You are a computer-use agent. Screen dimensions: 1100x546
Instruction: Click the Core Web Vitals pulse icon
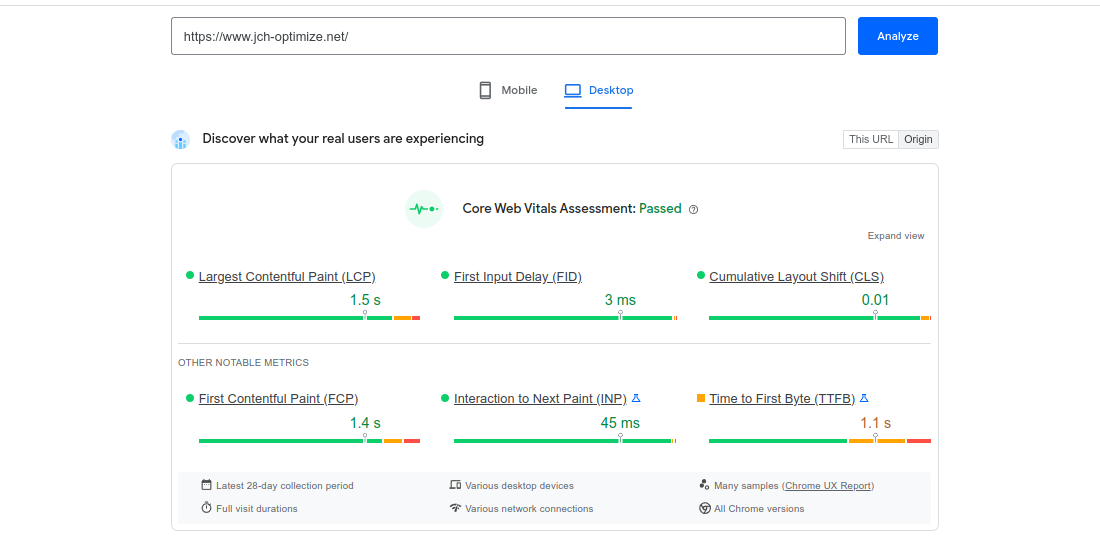click(424, 209)
